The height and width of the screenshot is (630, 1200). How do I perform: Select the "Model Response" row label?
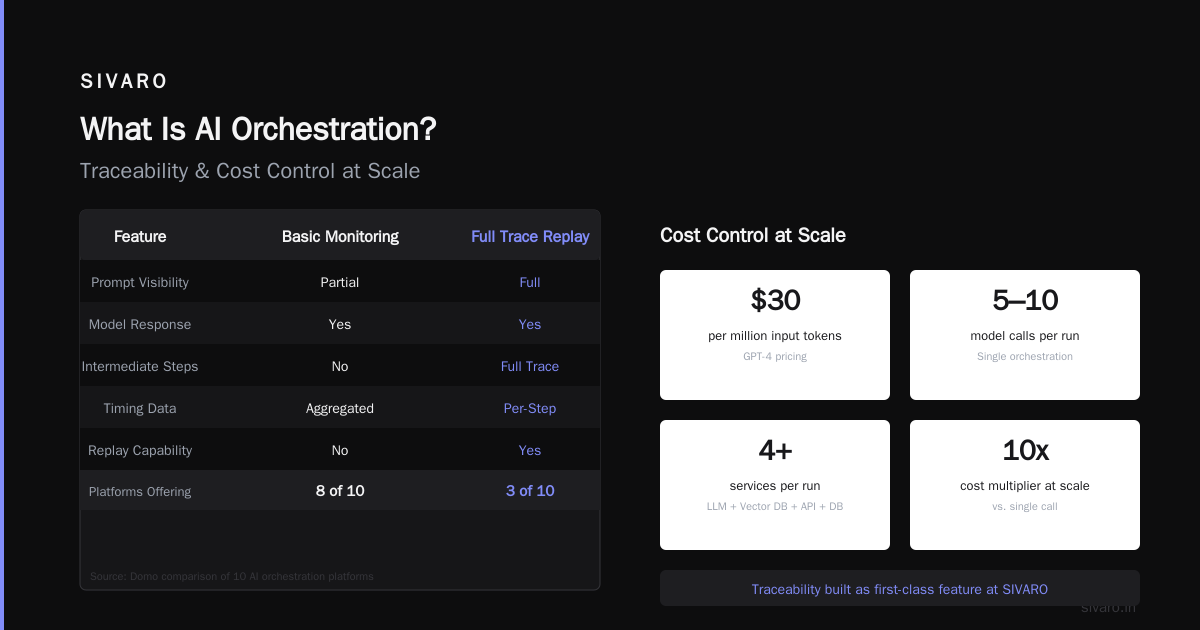140,325
